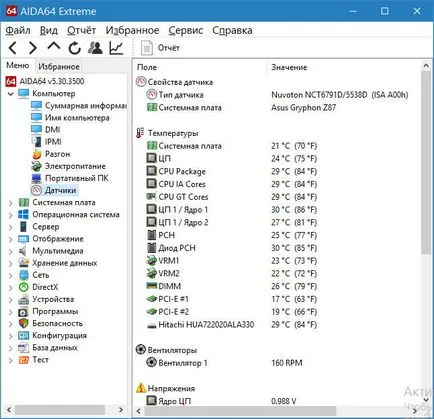The image size is (434, 419).
Task: Switch to the Избранное tab
Action: click(x=59, y=66)
